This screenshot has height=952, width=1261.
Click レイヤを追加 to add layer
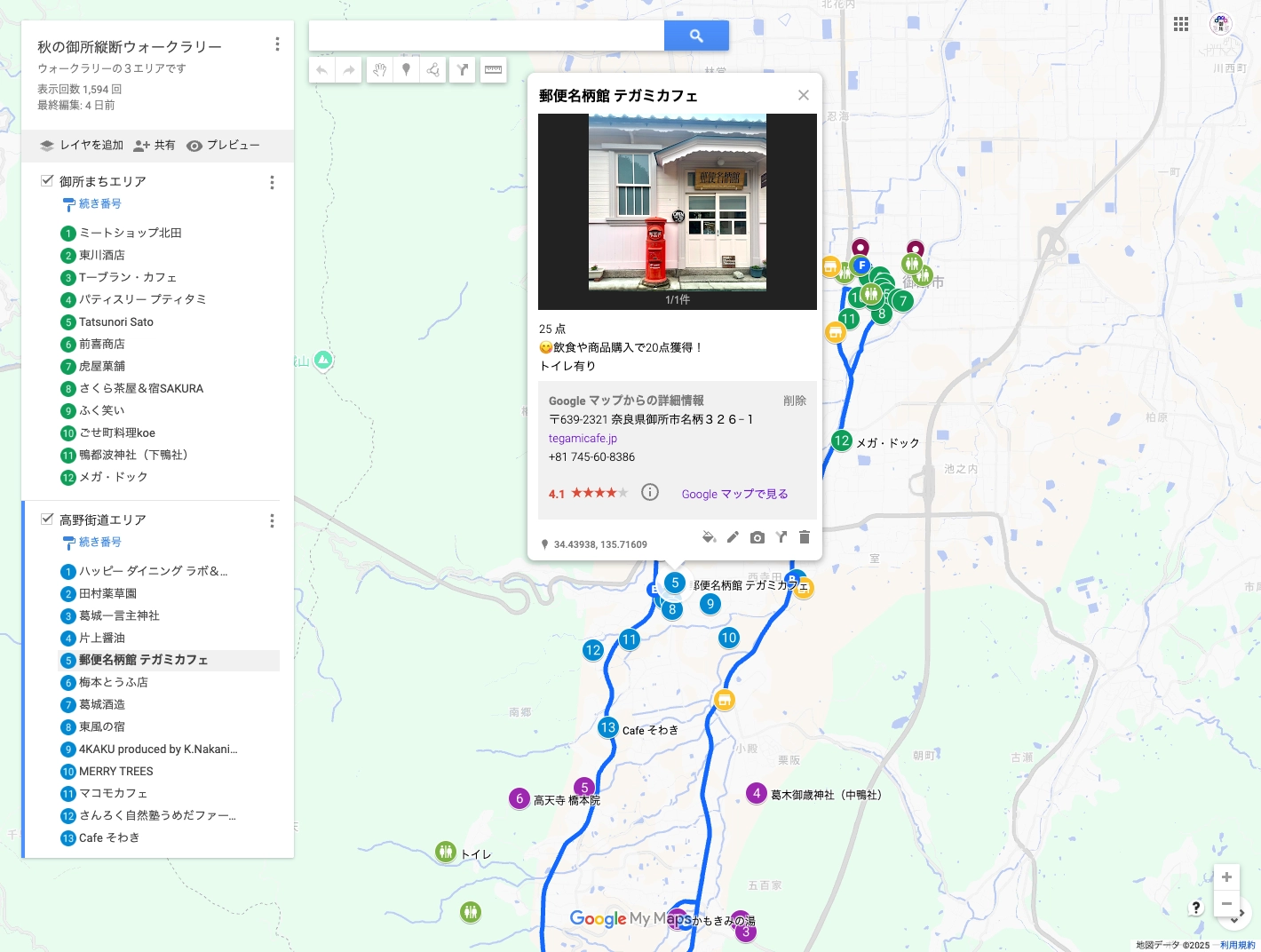[x=82, y=146]
